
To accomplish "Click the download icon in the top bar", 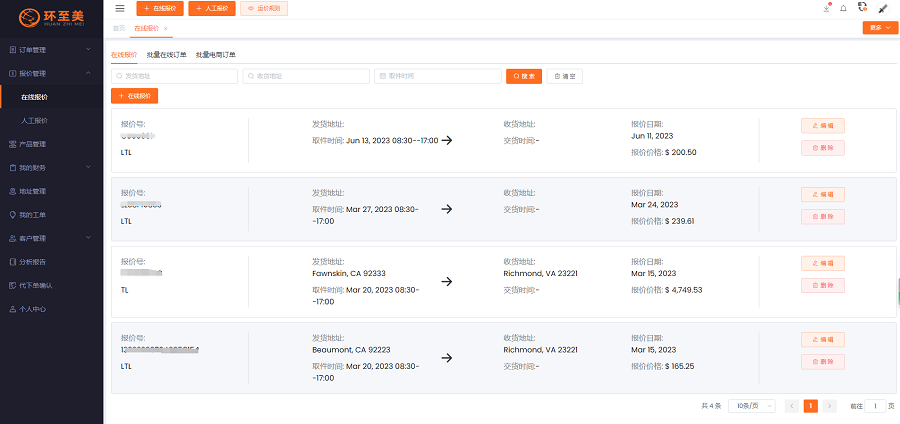I will [824, 9].
